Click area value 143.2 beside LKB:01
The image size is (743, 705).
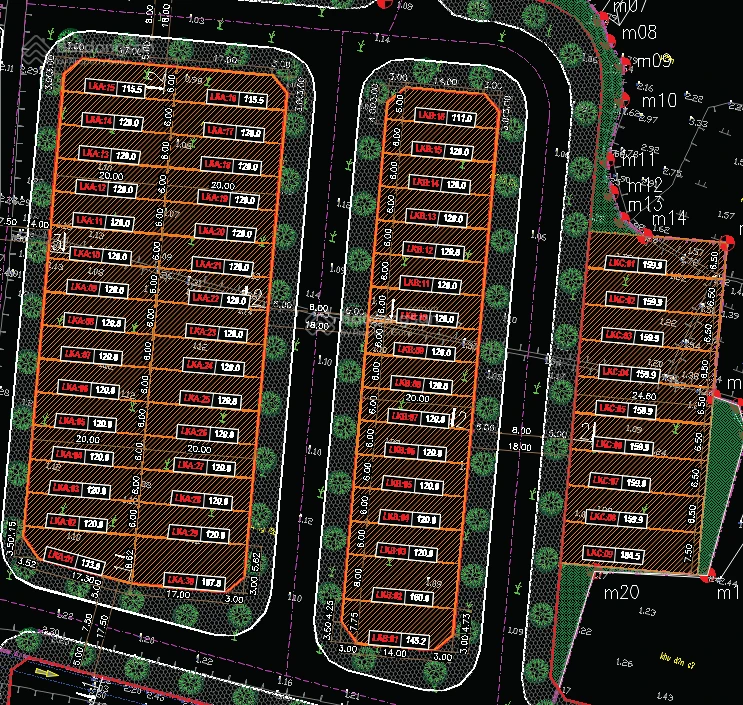416,641
